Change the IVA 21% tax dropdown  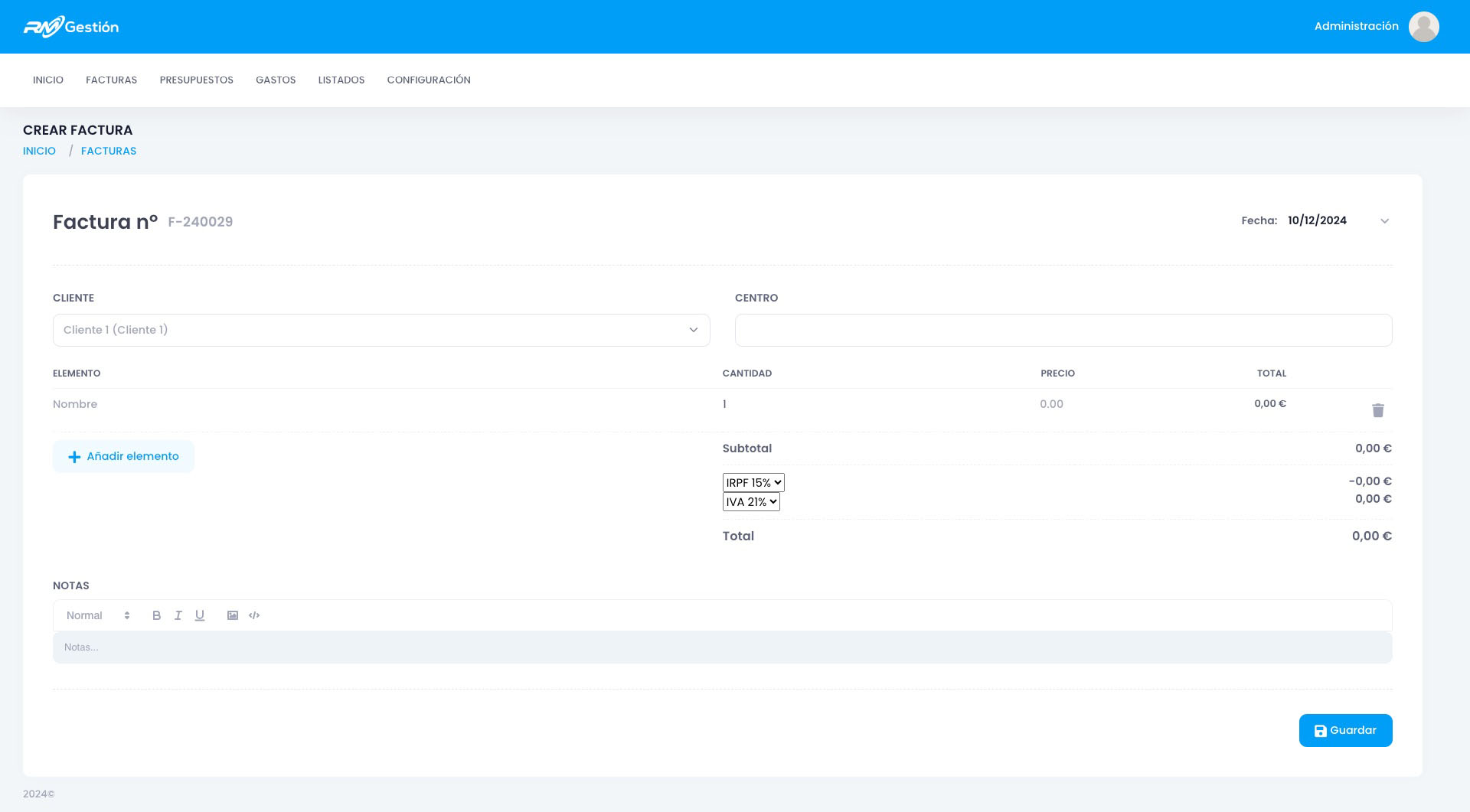pos(751,502)
